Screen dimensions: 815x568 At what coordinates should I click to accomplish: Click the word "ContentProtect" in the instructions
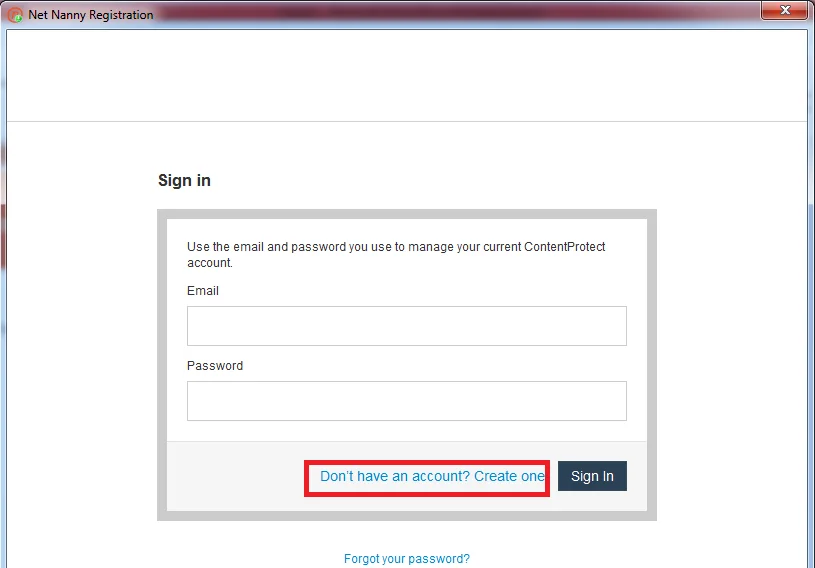(565, 247)
